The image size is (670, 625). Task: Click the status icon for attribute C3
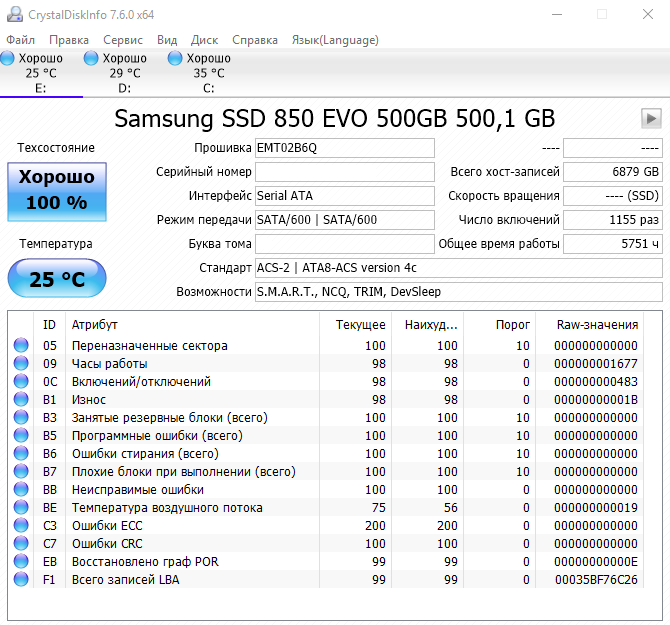(21, 525)
